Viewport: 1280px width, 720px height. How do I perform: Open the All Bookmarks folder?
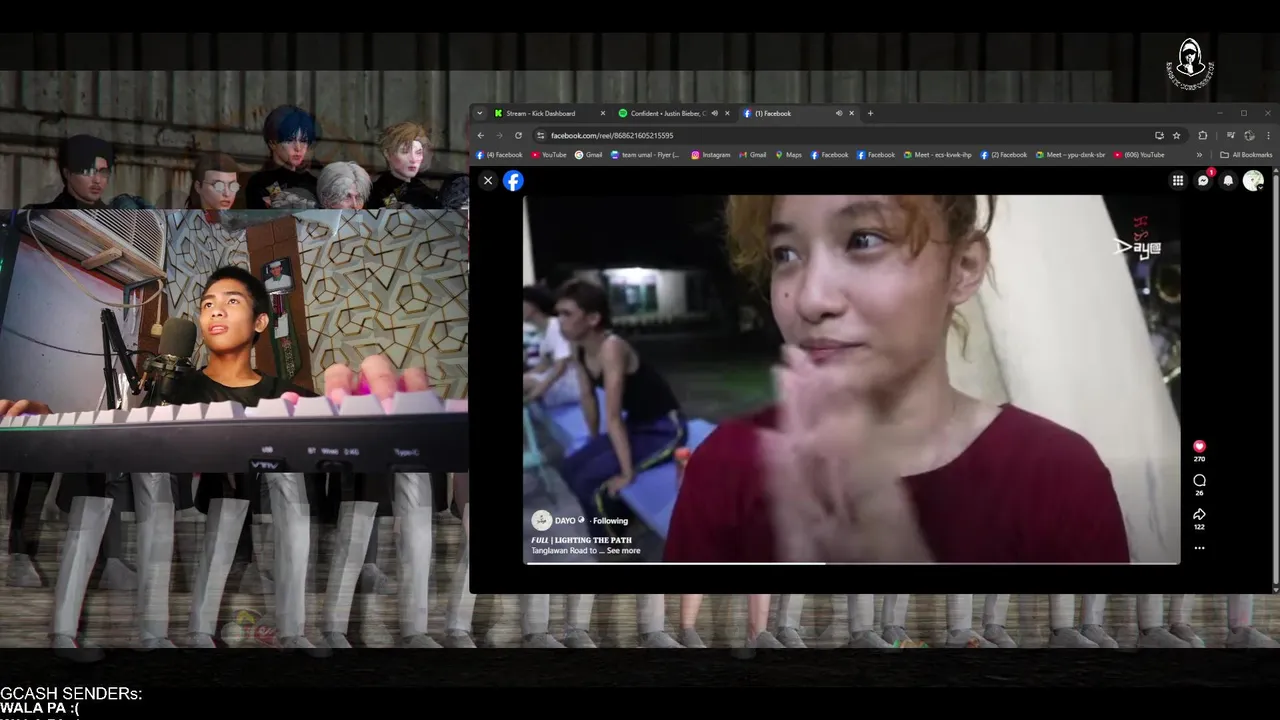(x=1246, y=155)
